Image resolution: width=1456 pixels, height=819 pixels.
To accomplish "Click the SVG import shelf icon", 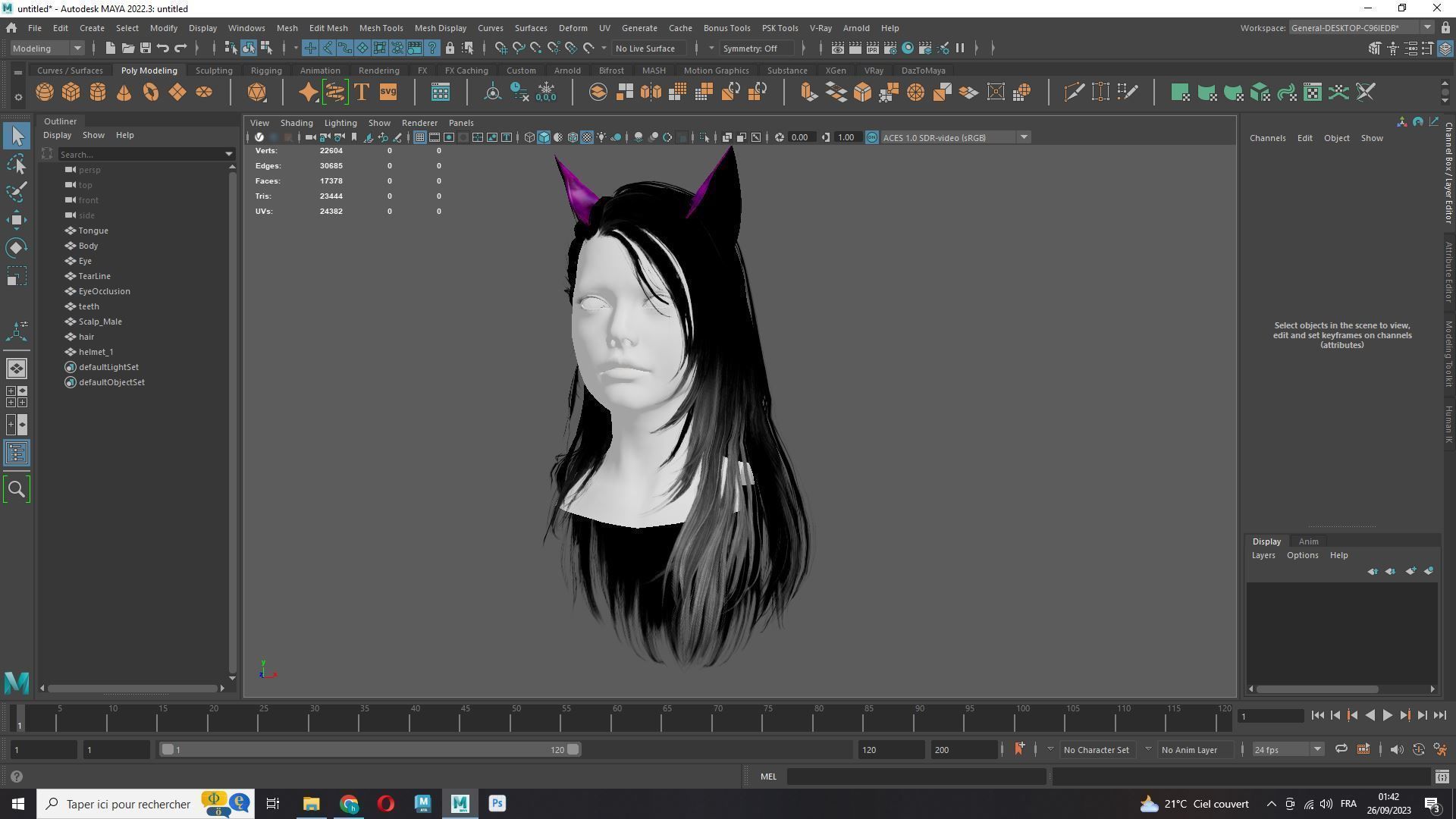I will pos(388,93).
